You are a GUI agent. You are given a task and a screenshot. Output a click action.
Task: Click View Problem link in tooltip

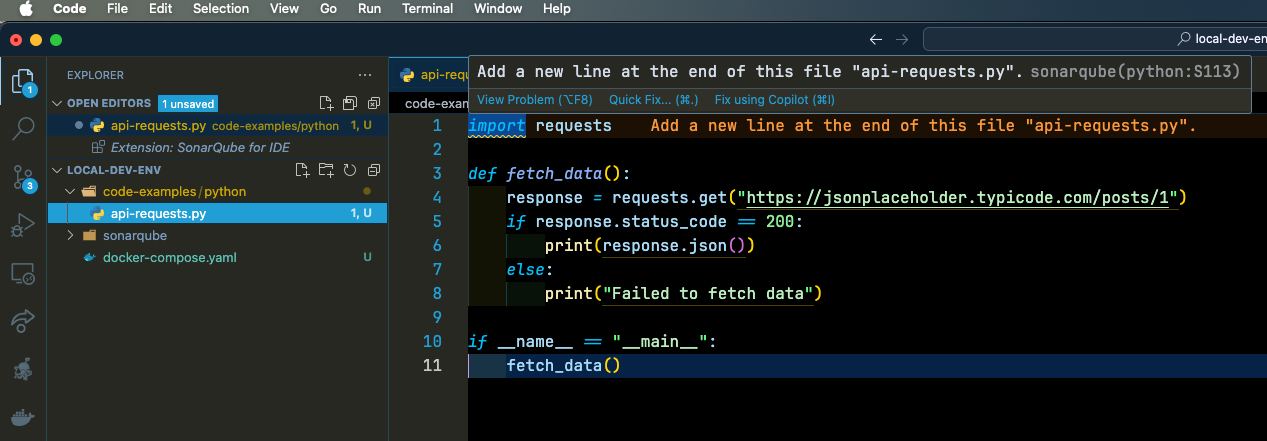[x=534, y=100]
